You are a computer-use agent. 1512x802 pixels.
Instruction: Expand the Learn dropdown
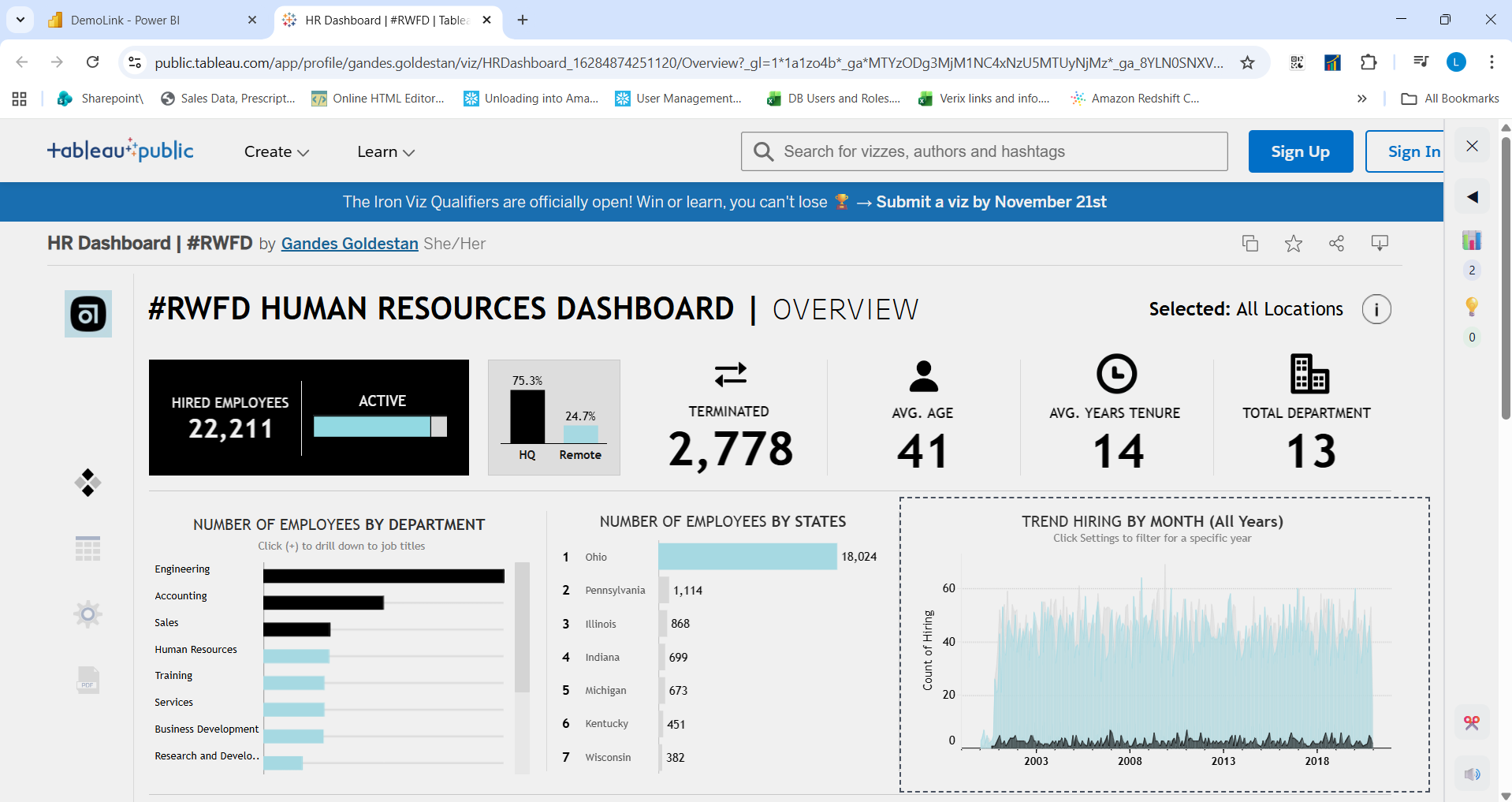pyautogui.click(x=385, y=151)
